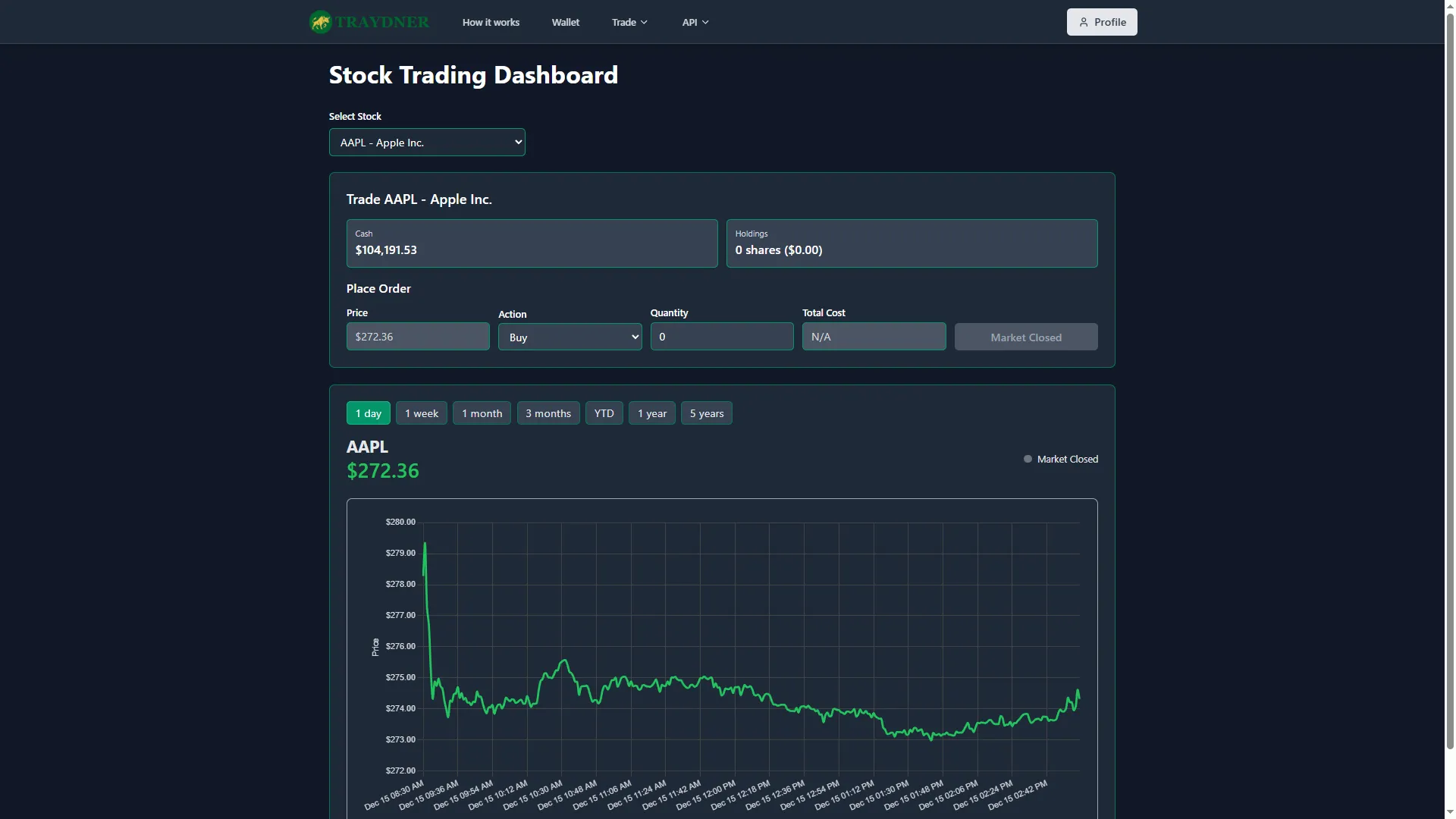Go to the Wallet page
Screen dimensions: 1456x819
566,22
